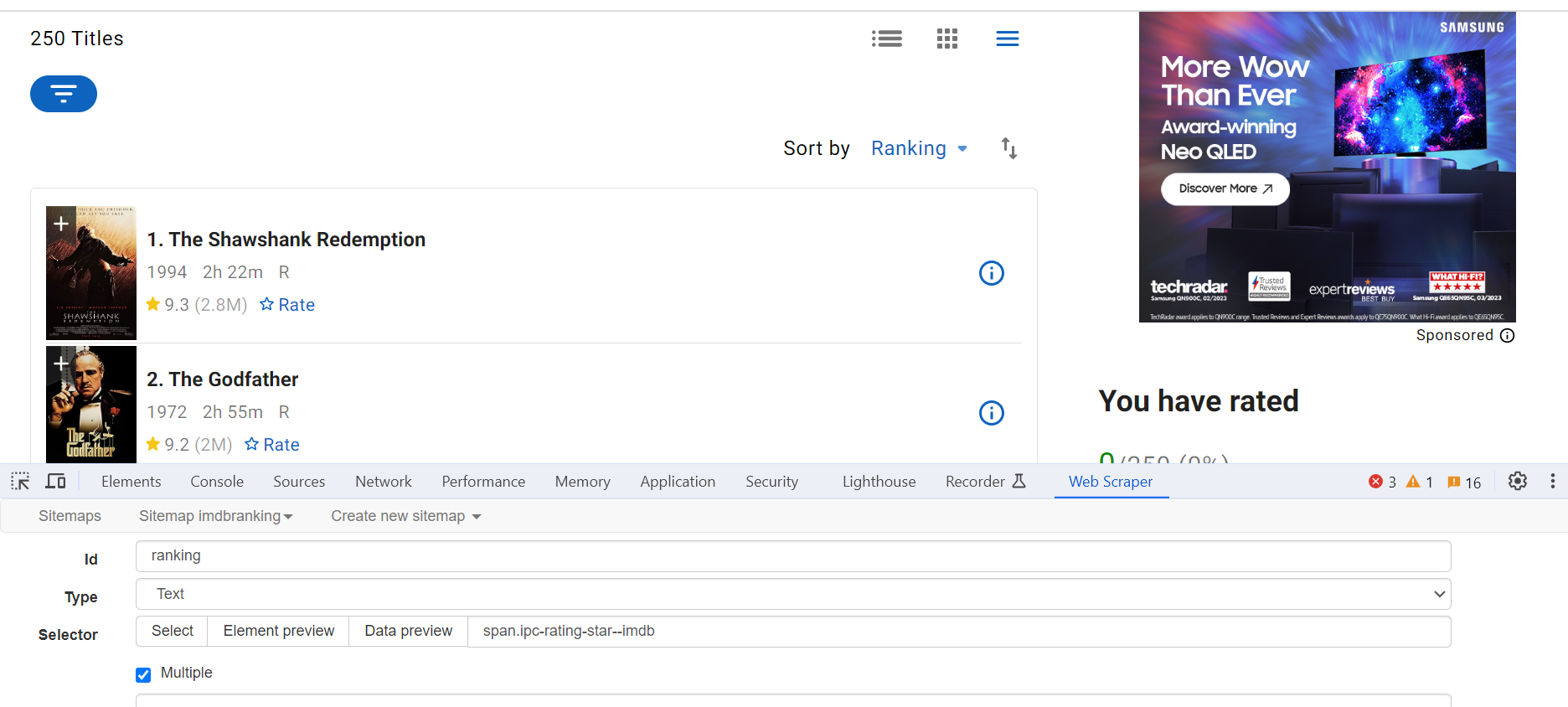
Task: Select the compact list view icon
Action: 1007,39
